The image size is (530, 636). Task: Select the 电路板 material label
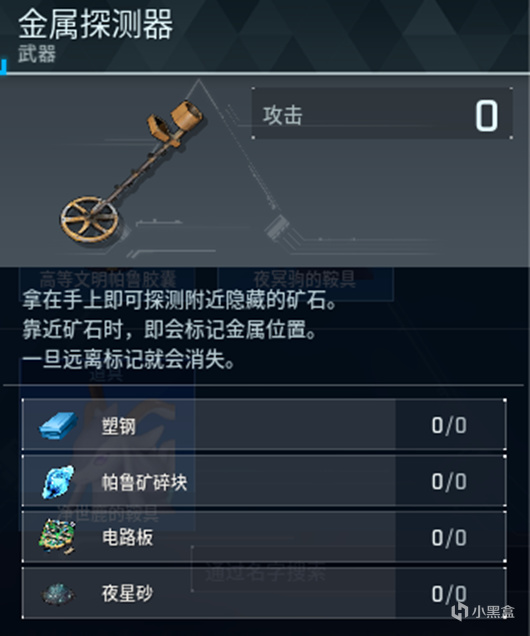[x=127, y=538]
